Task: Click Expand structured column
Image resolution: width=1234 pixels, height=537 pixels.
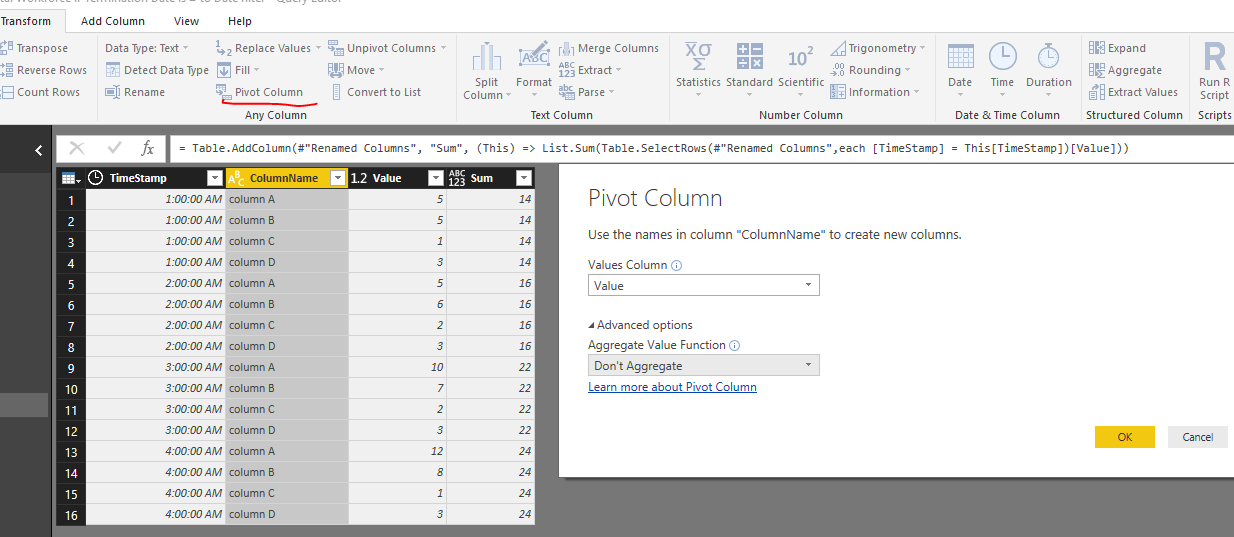Action: (x=1118, y=48)
